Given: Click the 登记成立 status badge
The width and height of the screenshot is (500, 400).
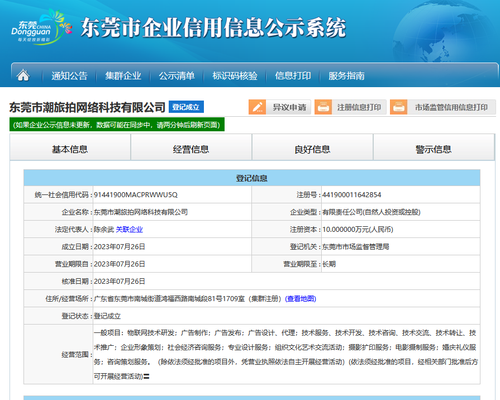Looking at the screenshot, I should click(186, 107).
